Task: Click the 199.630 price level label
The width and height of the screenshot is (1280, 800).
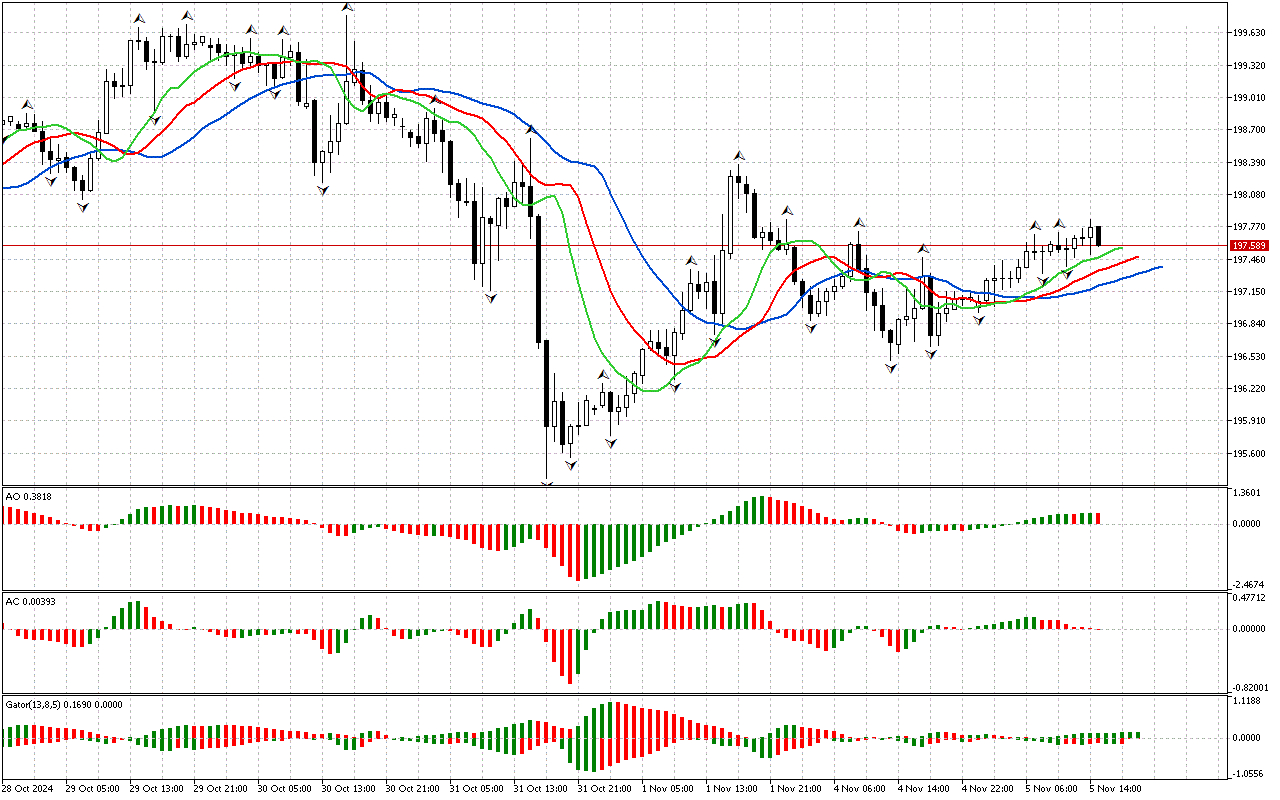Action: click(x=1251, y=33)
